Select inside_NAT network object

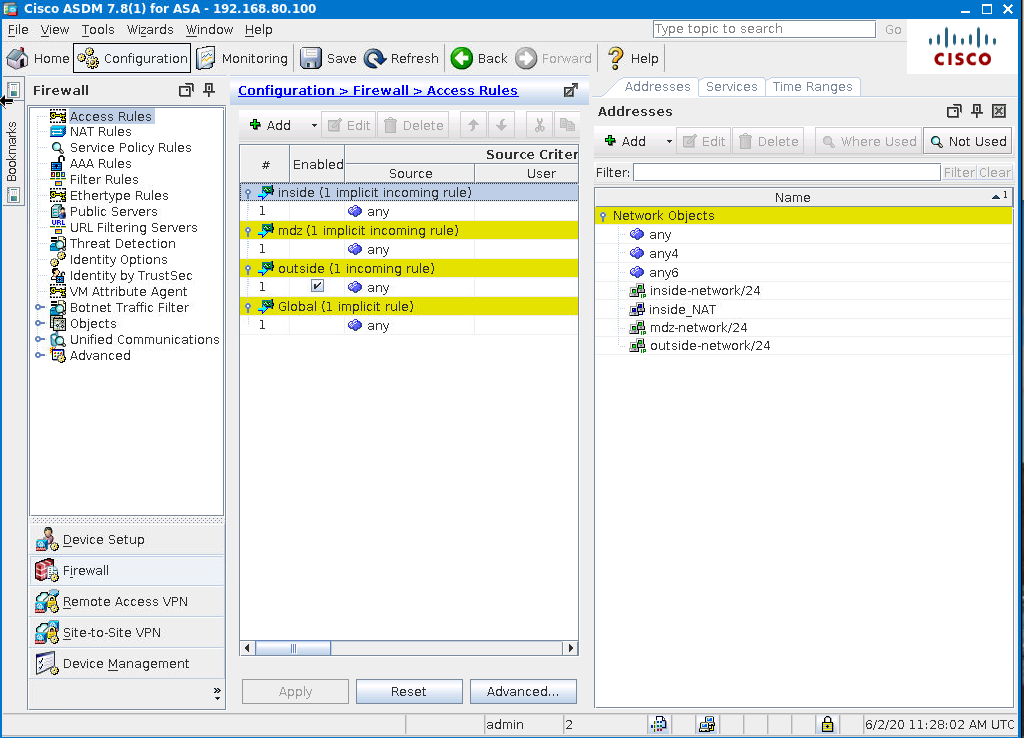682,310
